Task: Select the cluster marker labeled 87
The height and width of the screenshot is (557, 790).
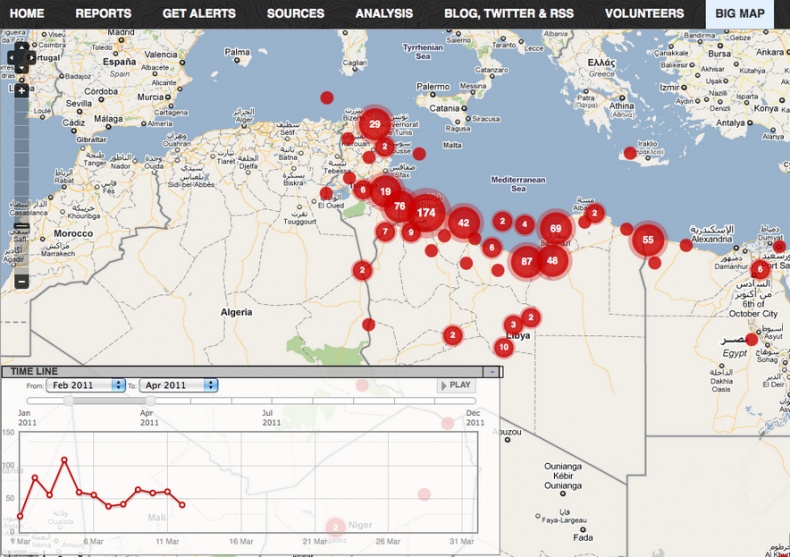Action: click(x=526, y=261)
